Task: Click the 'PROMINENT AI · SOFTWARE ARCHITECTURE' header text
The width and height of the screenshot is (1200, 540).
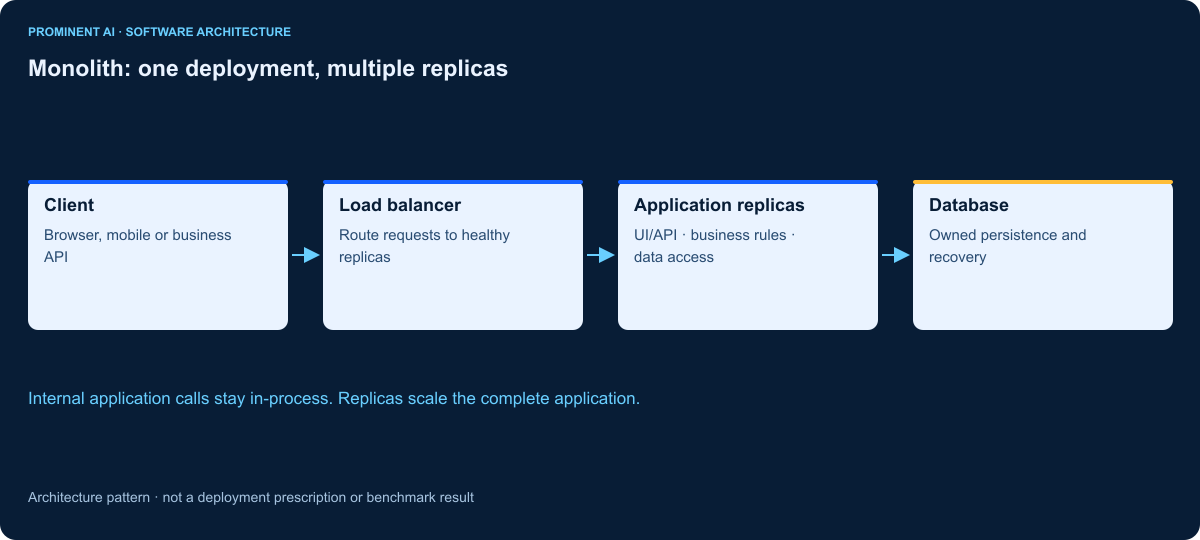Action: tap(159, 32)
